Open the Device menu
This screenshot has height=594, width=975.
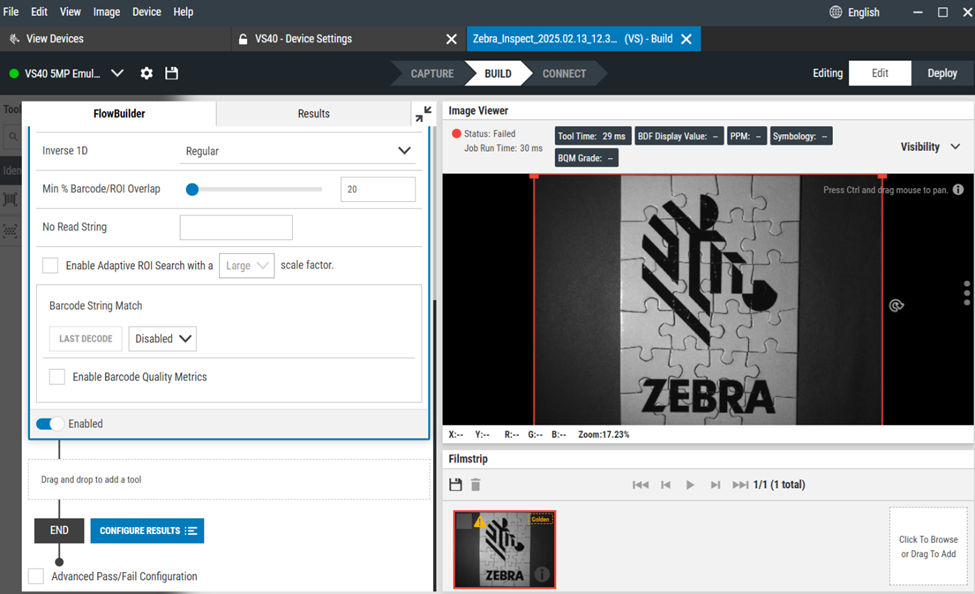pos(147,12)
